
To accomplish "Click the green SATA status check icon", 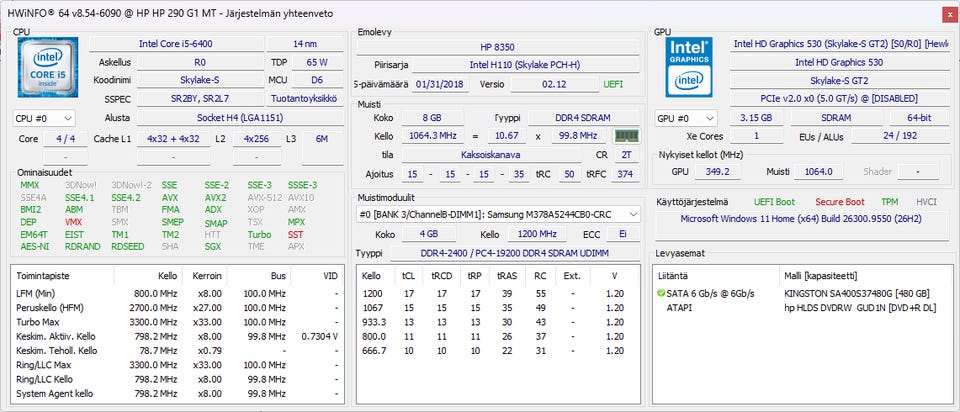I will pos(661,293).
